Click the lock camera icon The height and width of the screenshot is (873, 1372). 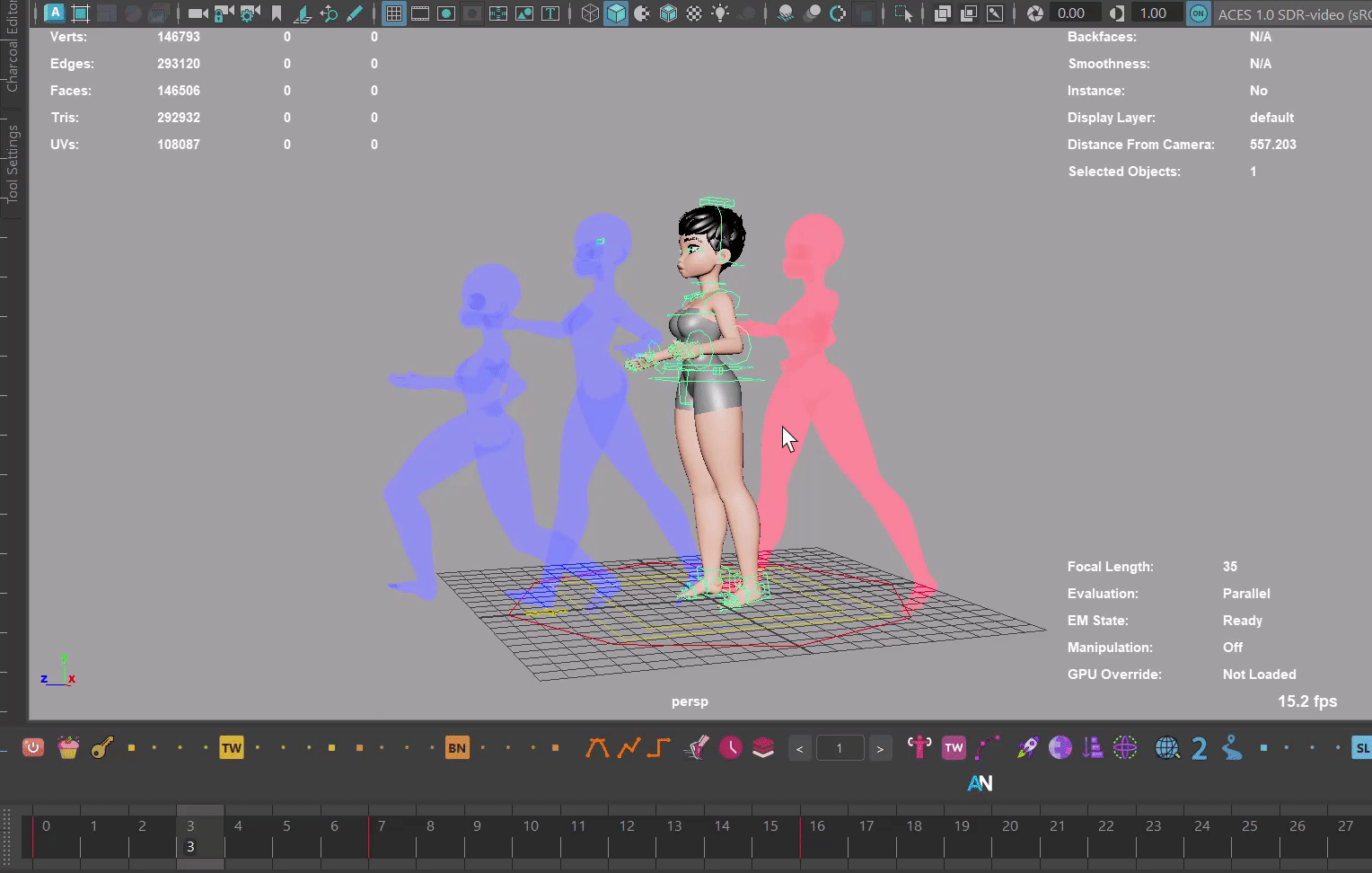tap(224, 13)
